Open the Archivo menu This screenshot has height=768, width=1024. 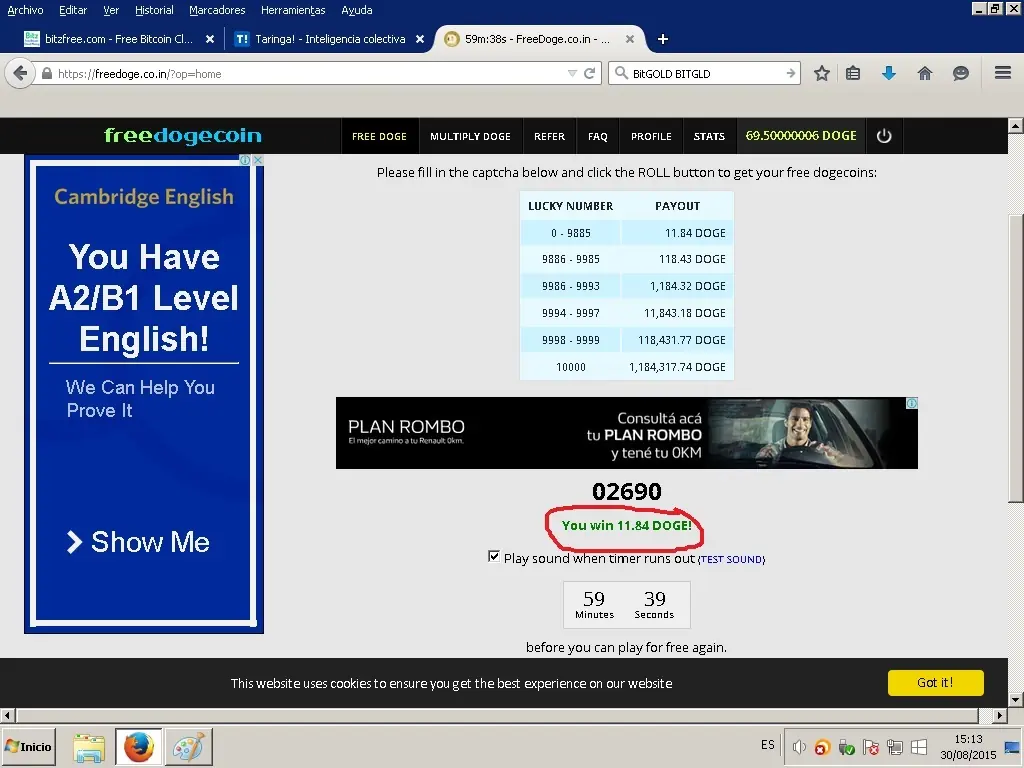coord(25,10)
